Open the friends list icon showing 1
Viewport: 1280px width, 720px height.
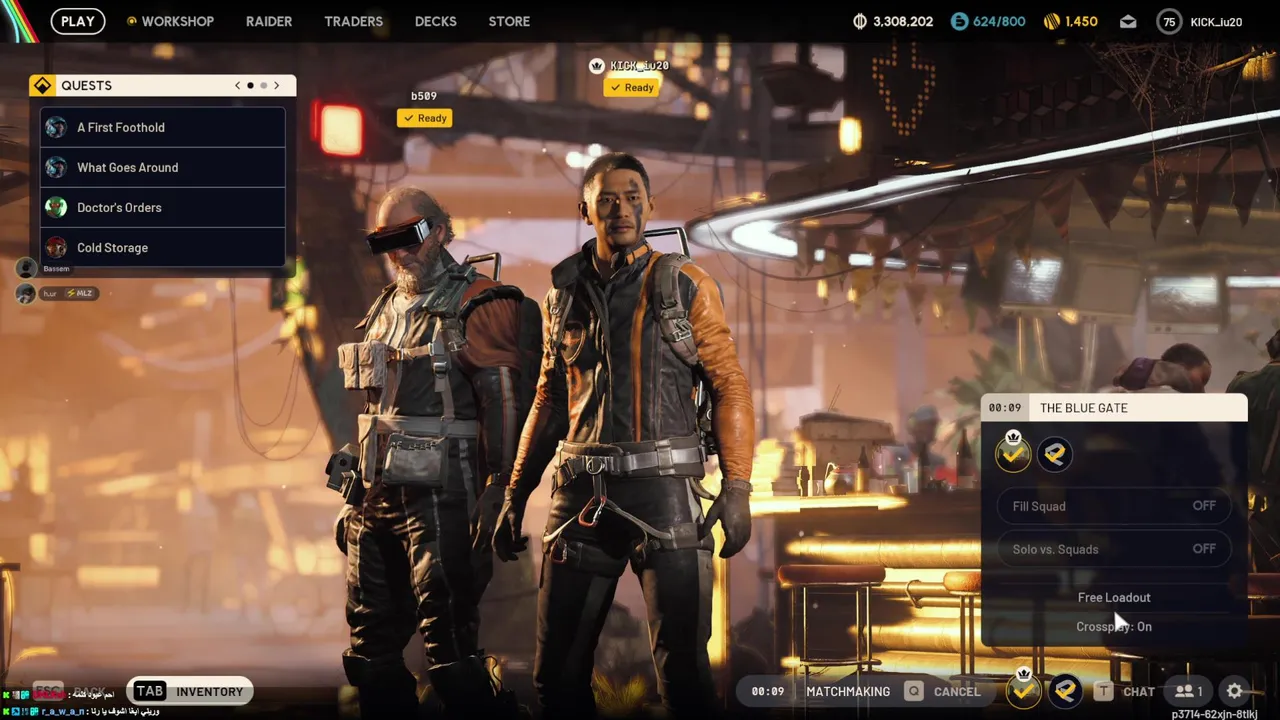click(1188, 691)
